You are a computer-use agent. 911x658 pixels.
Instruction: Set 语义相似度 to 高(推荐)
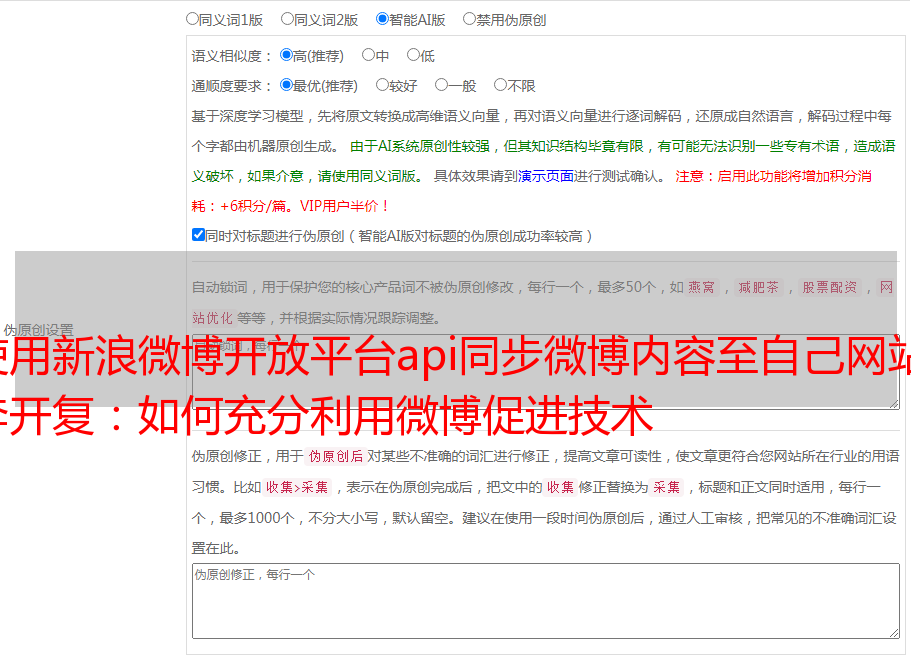click(286, 55)
